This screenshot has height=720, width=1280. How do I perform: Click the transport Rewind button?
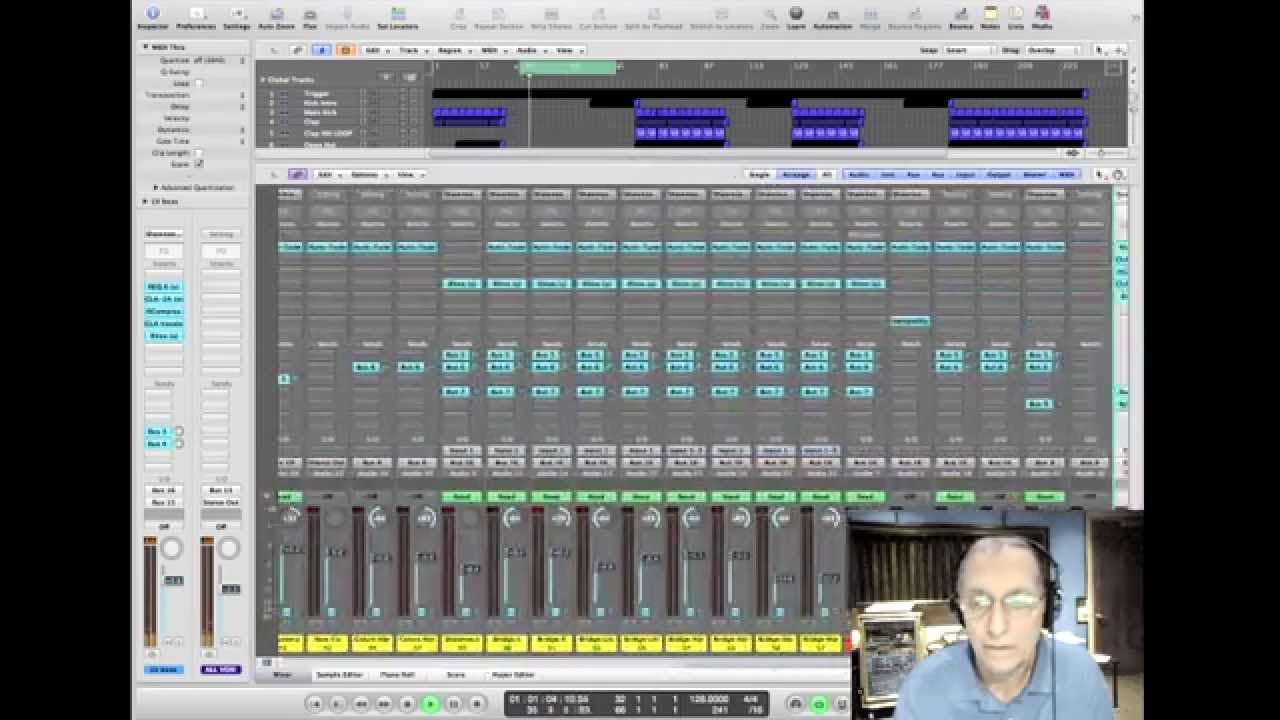click(x=361, y=704)
